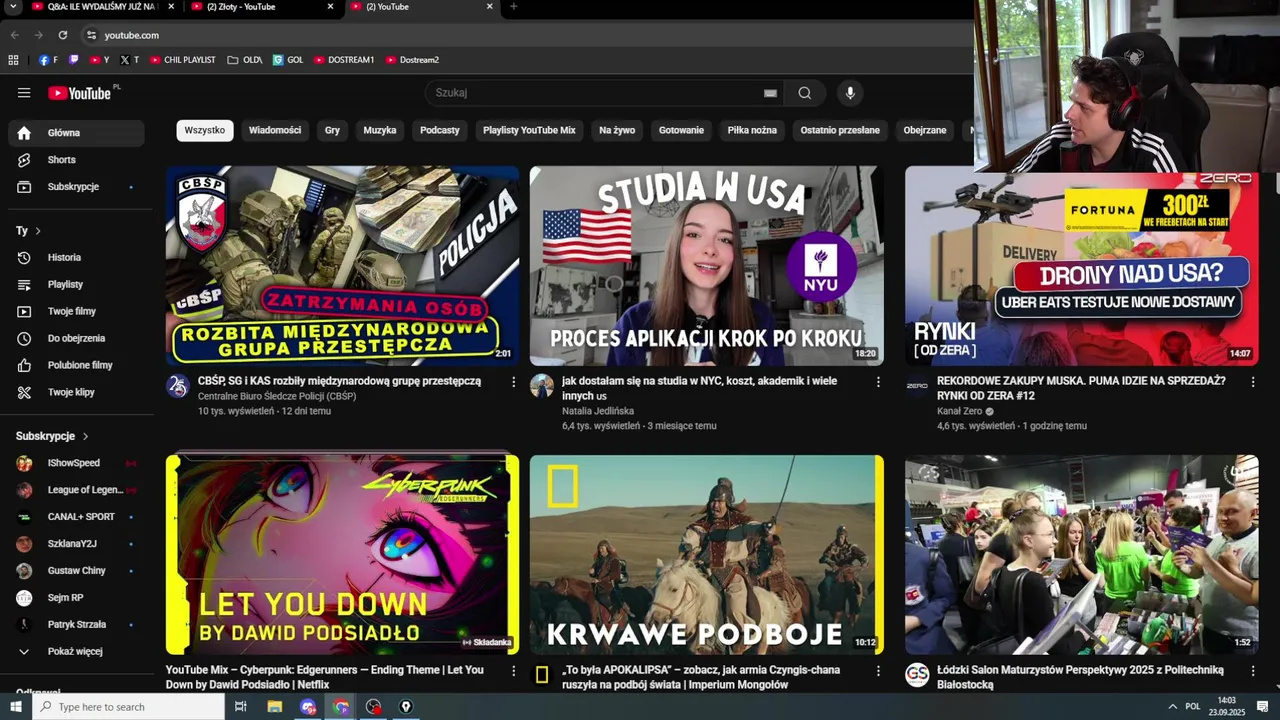Open 'Subskrypcje' in the sidebar menu
The image size is (1280, 720).
tap(77, 187)
